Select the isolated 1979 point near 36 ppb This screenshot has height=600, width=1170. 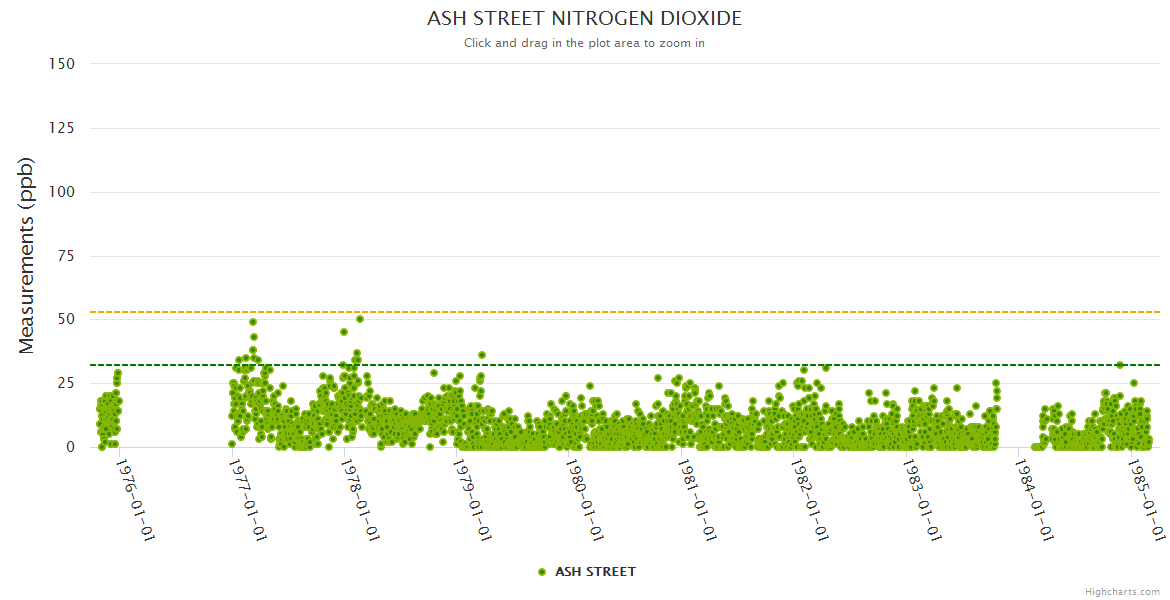click(x=482, y=355)
